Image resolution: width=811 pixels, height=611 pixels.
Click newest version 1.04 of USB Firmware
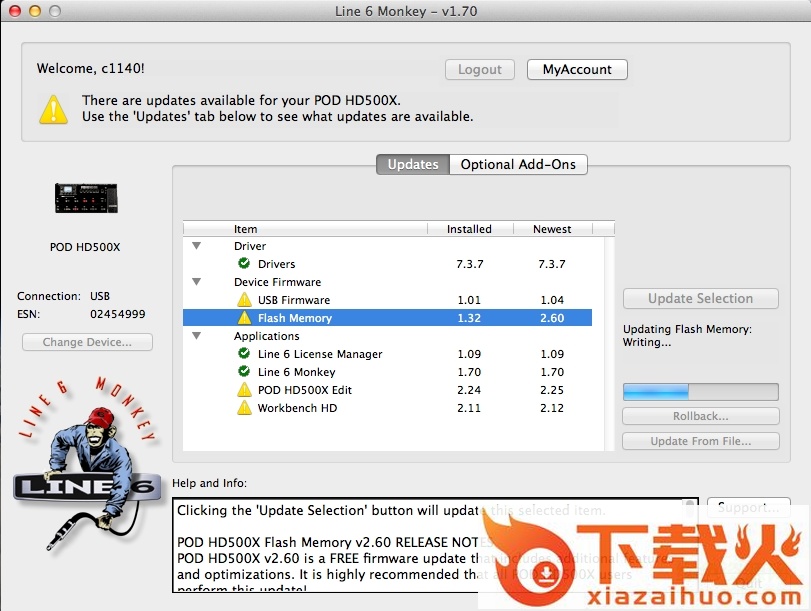(552, 300)
